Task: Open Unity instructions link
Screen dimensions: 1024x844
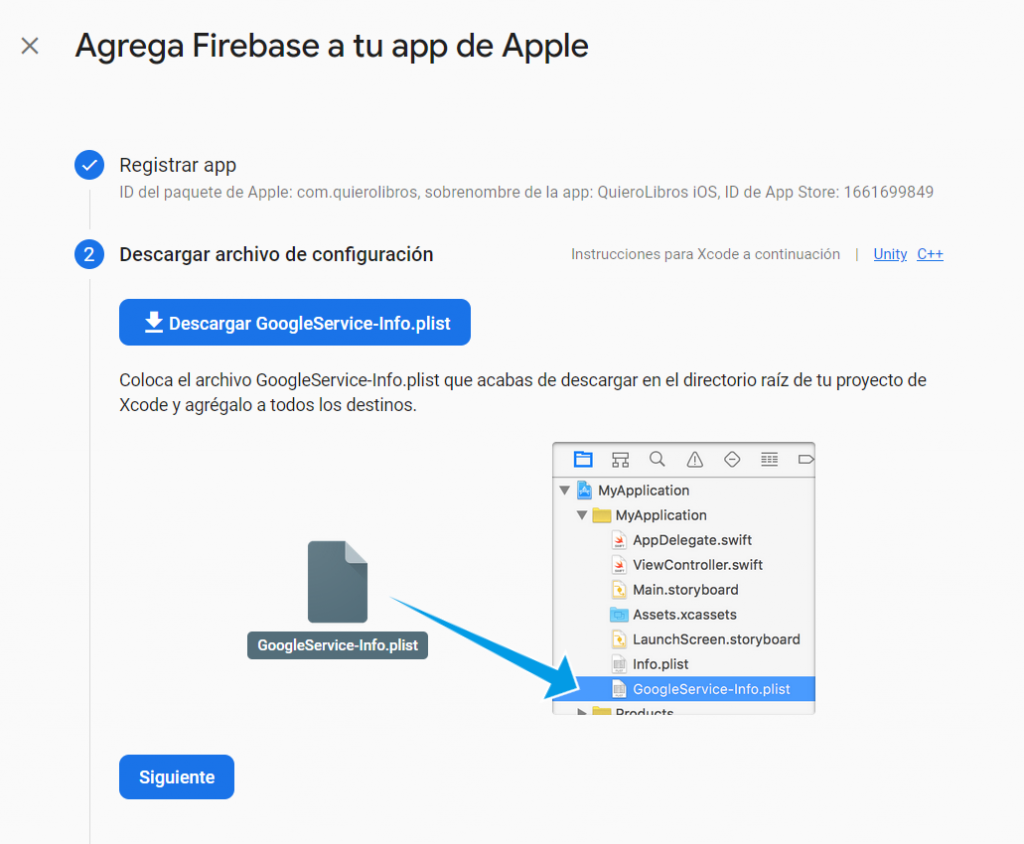Action: tap(890, 254)
